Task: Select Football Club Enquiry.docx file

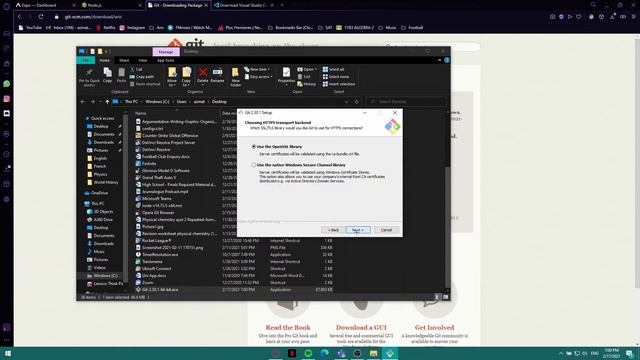Action: pyautogui.click(x=166, y=156)
